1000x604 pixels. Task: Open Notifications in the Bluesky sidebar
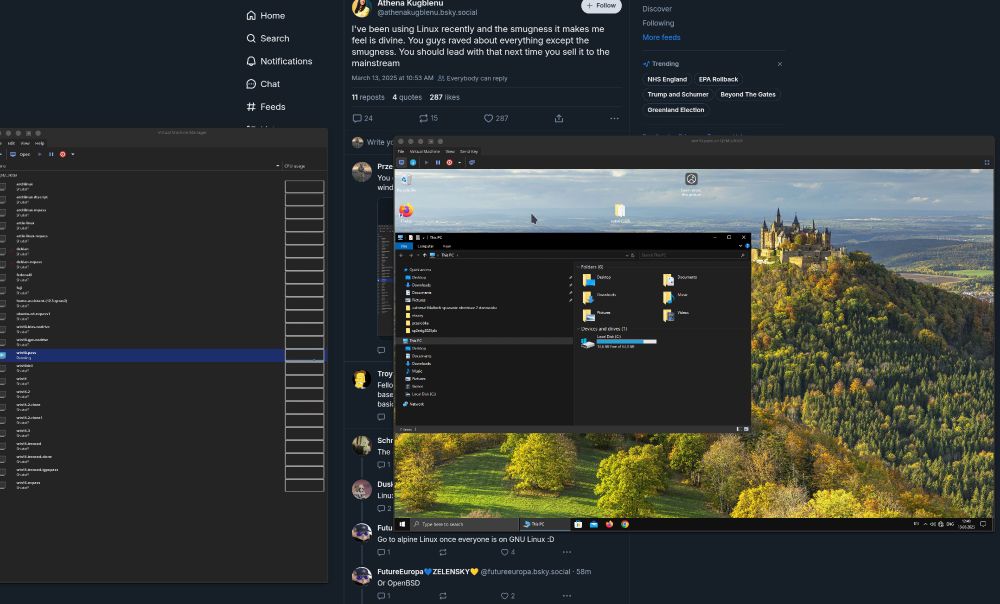point(279,61)
